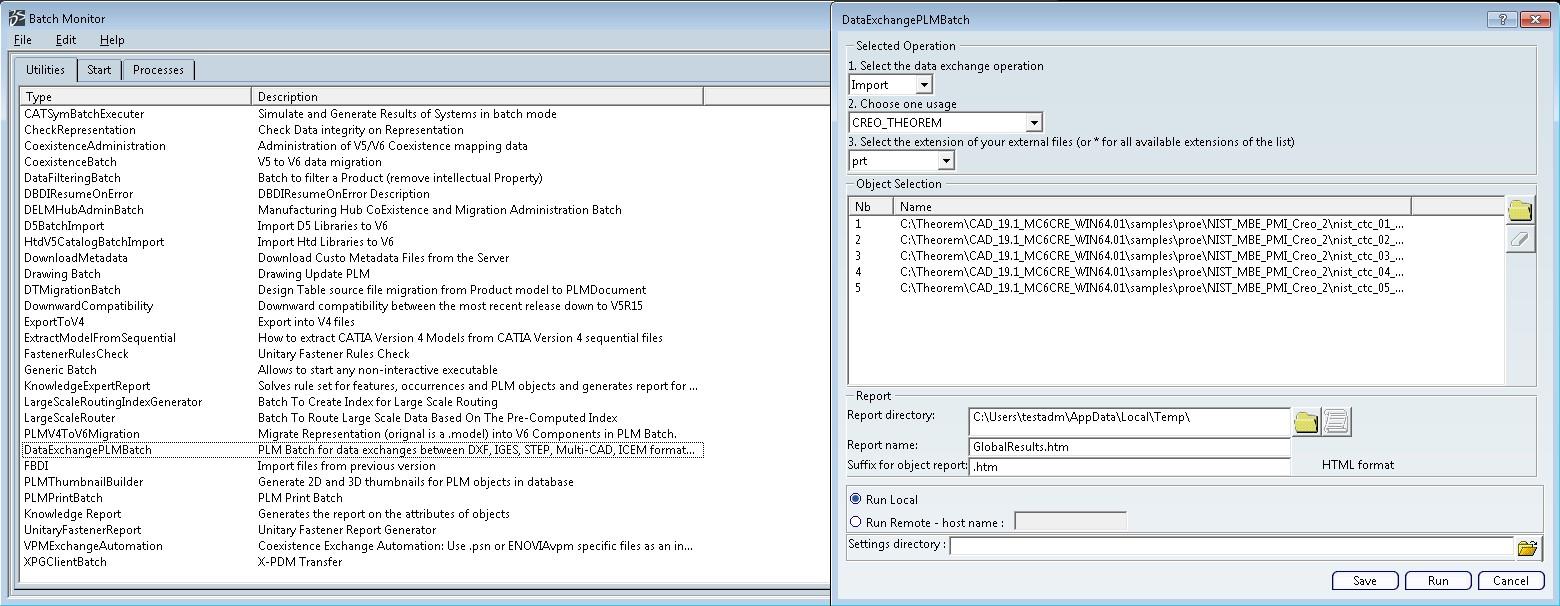Browse for the report directory folder

pyautogui.click(x=1306, y=422)
